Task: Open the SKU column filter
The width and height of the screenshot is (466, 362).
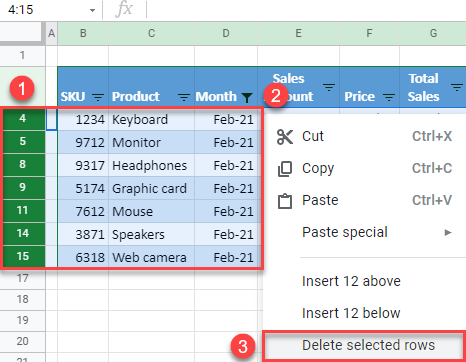Action: coord(98,97)
